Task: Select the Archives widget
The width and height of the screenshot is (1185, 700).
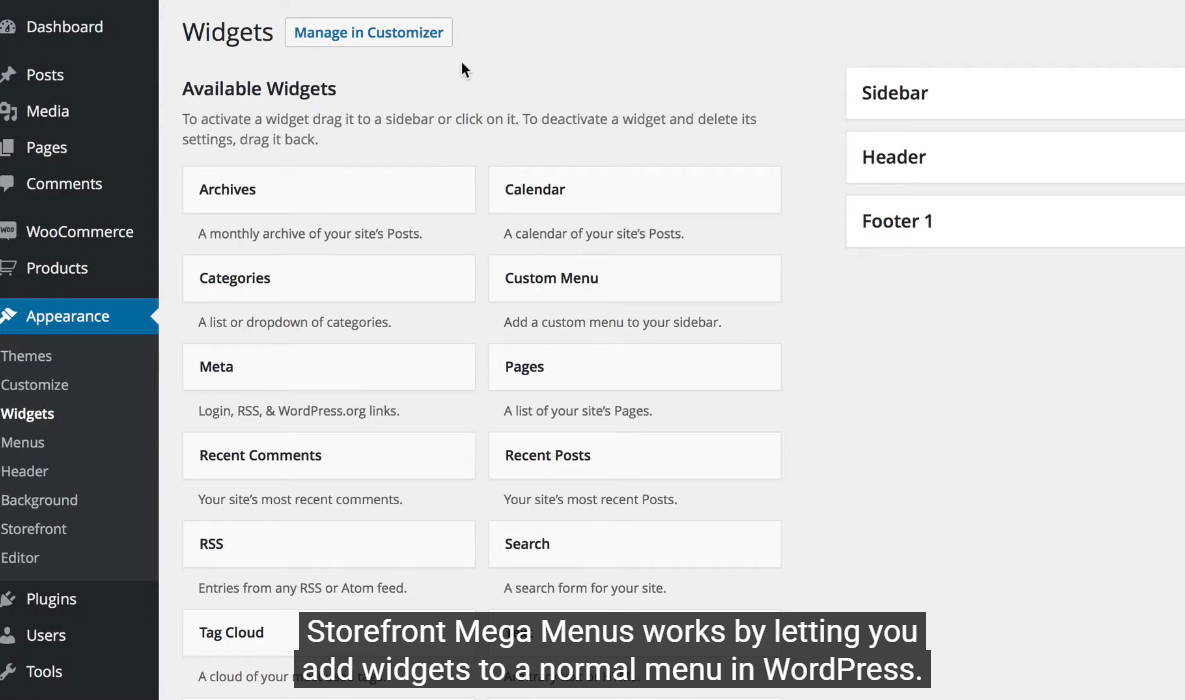Action: [328, 190]
